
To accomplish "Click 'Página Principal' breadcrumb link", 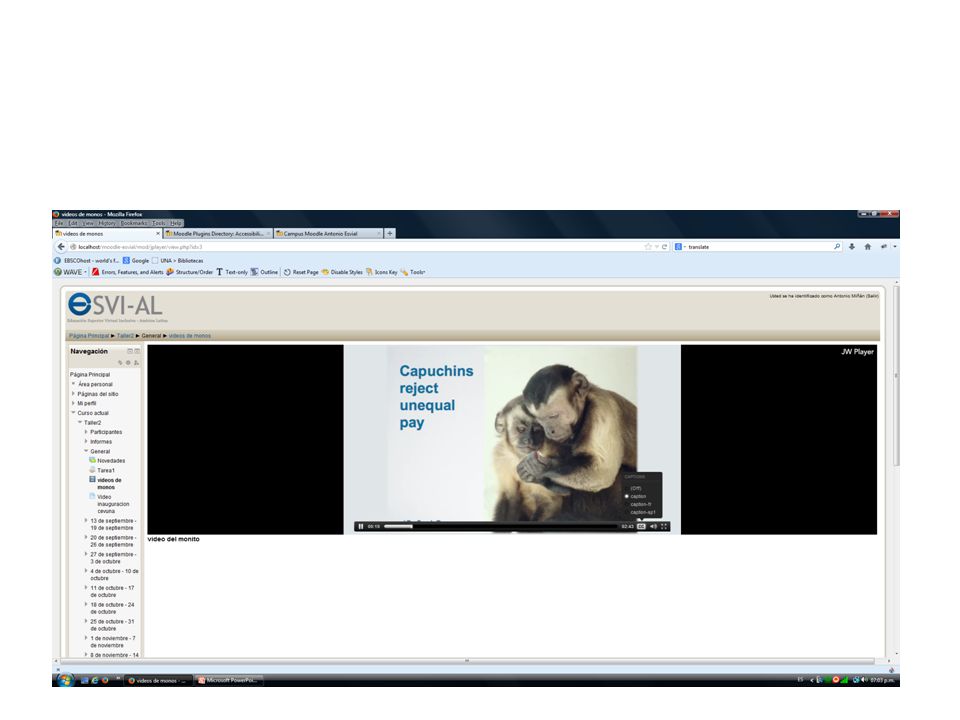I will pos(89,336).
